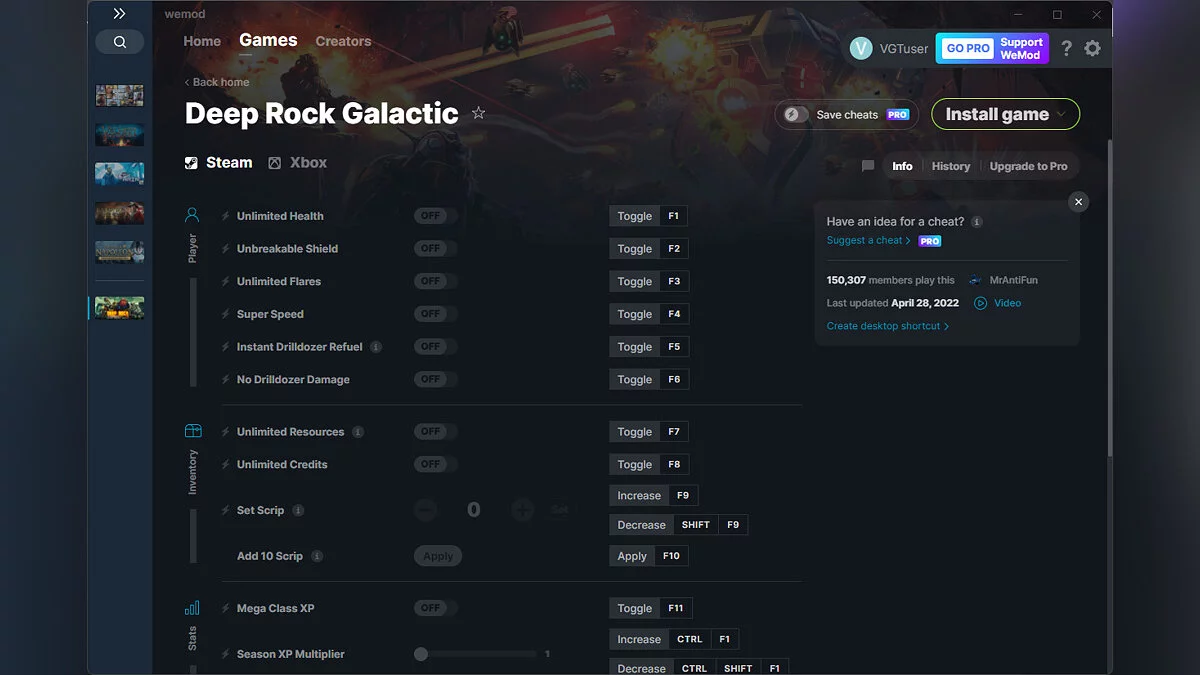1200x675 pixels.
Task: Click the Player section icon
Action: click(x=192, y=213)
